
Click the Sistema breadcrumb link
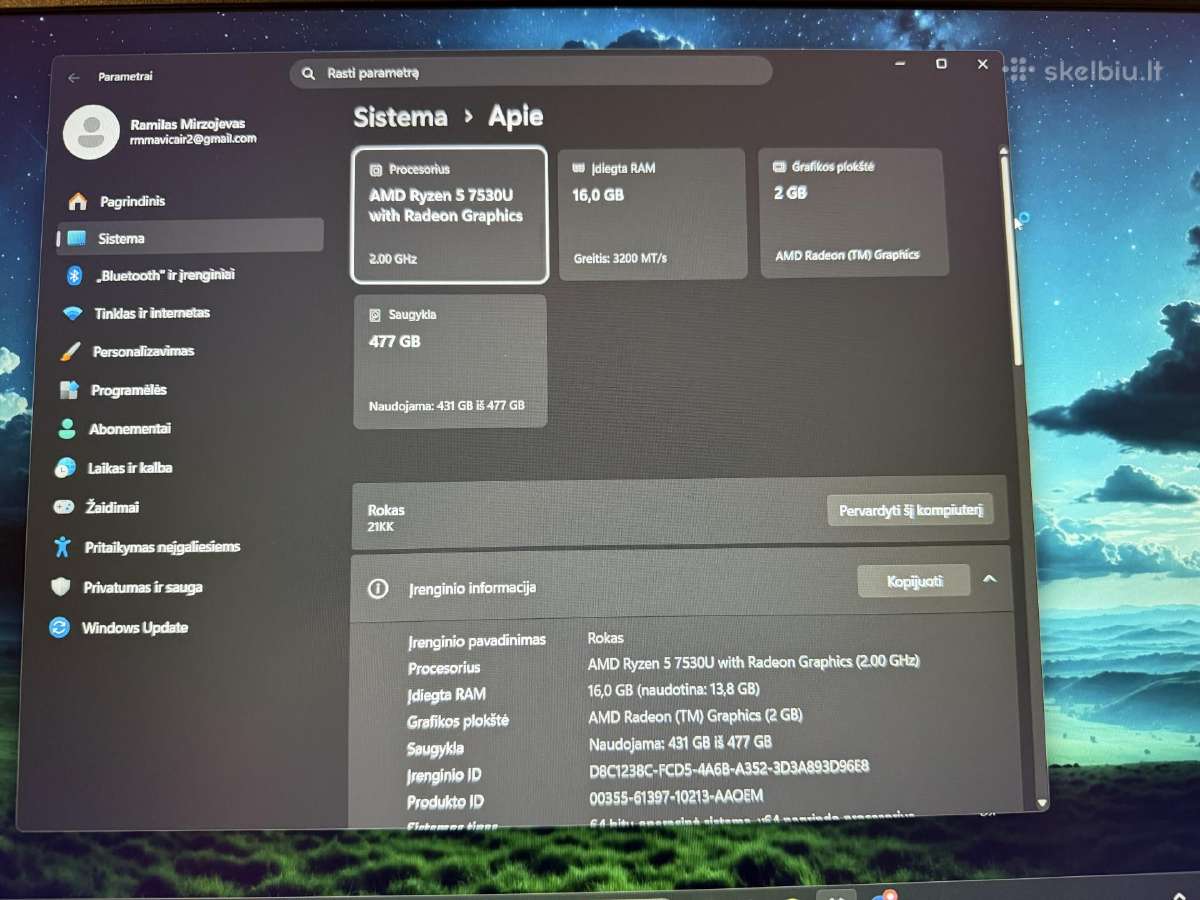point(400,117)
